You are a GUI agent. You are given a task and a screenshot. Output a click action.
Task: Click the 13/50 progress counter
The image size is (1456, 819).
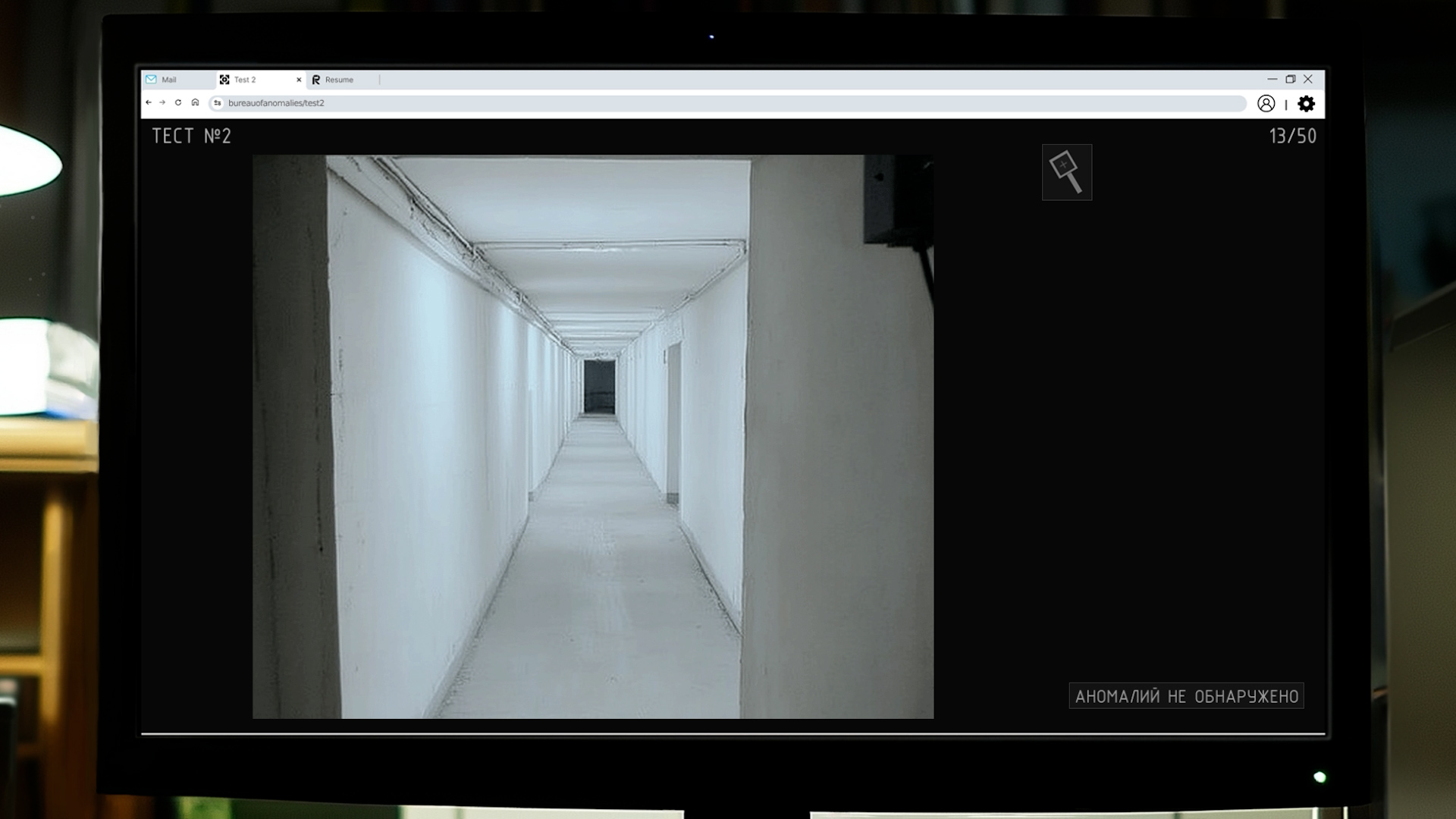tap(1293, 136)
